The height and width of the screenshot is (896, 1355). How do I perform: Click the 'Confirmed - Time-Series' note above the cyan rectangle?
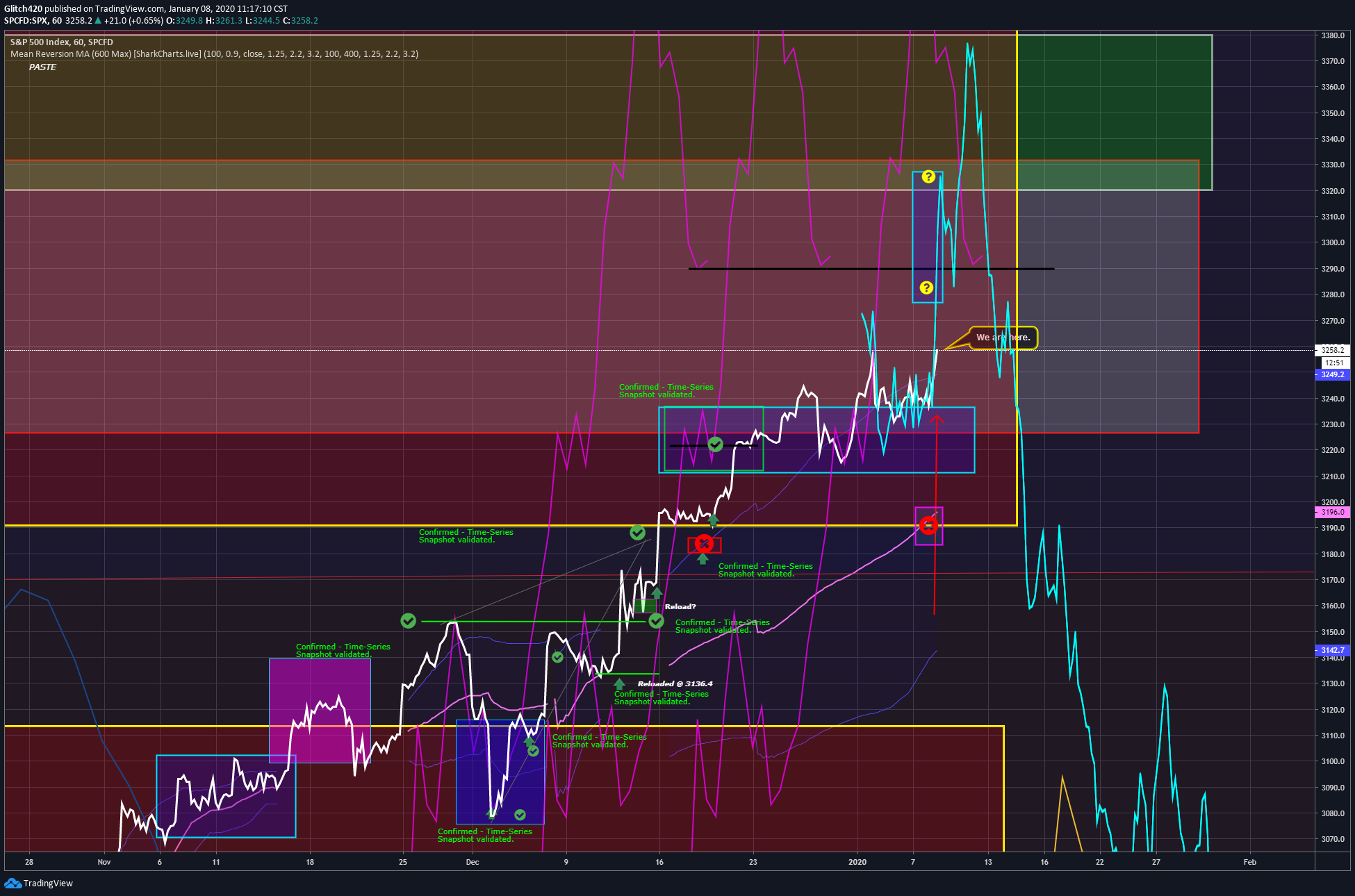tap(666, 390)
